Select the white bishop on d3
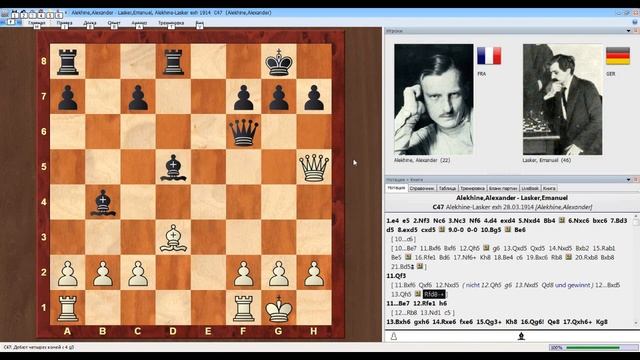The width and height of the screenshot is (640, 360). 173,238
